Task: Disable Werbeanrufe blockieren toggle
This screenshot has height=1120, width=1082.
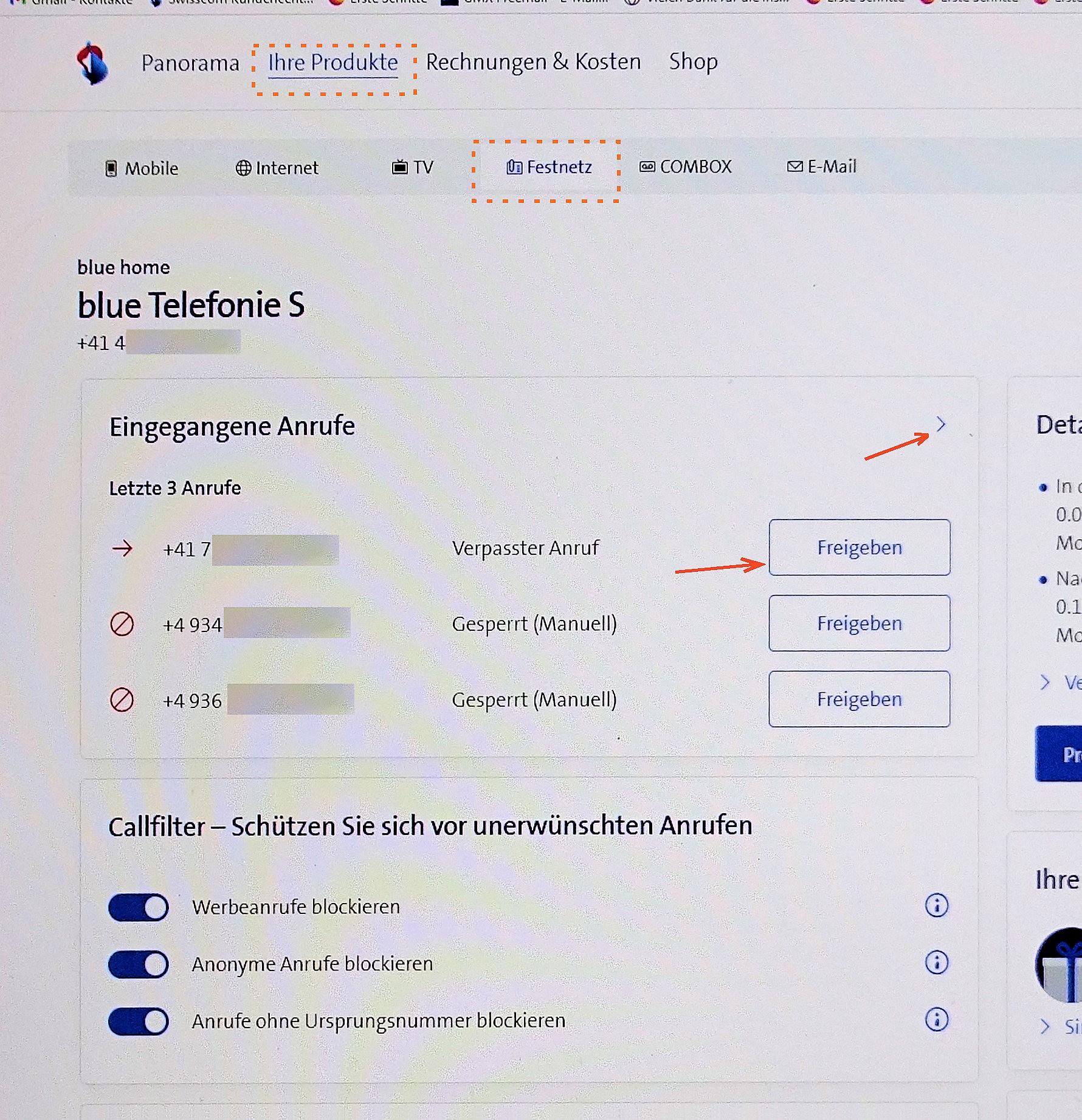Action: click(139, 908)
